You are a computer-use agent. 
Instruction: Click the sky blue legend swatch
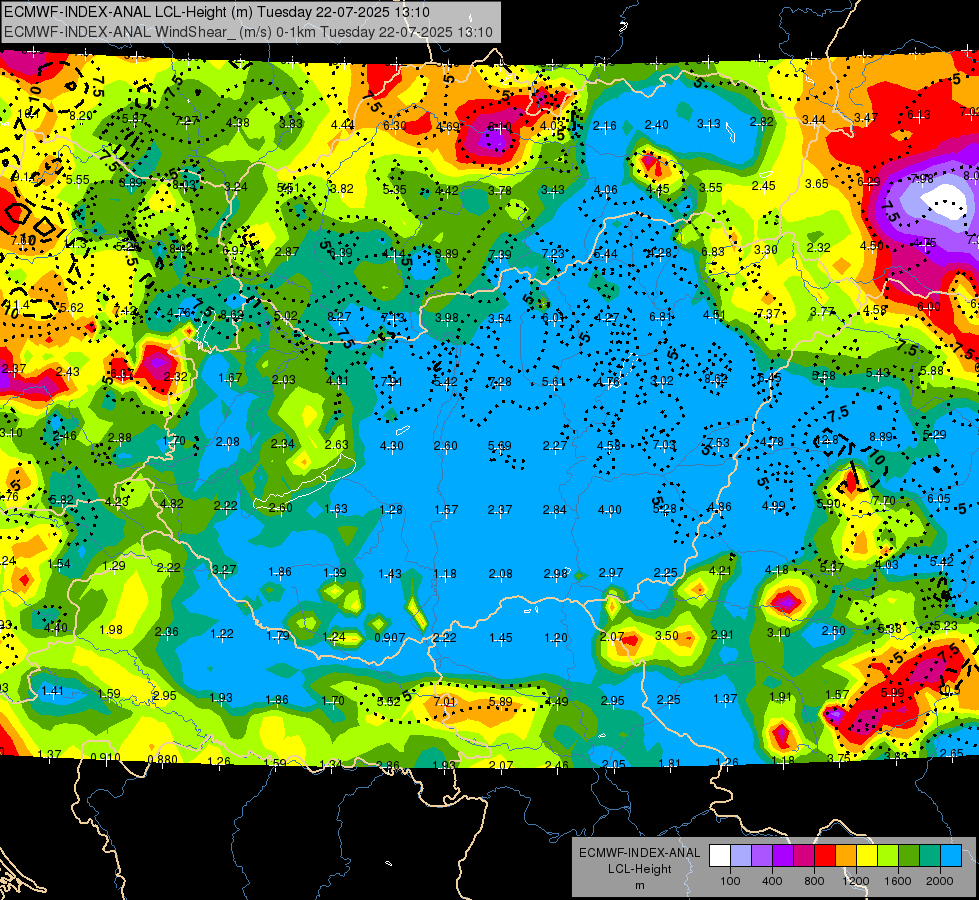point(951,855)
